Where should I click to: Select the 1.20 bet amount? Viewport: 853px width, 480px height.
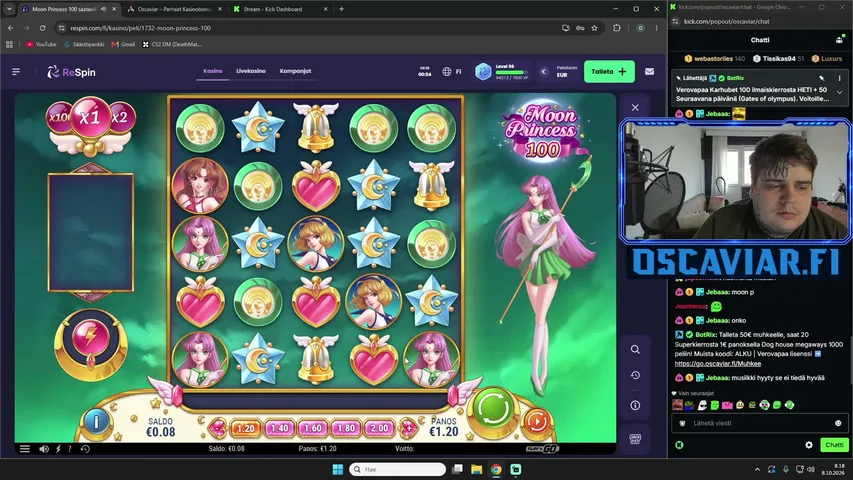click(245, 428)
